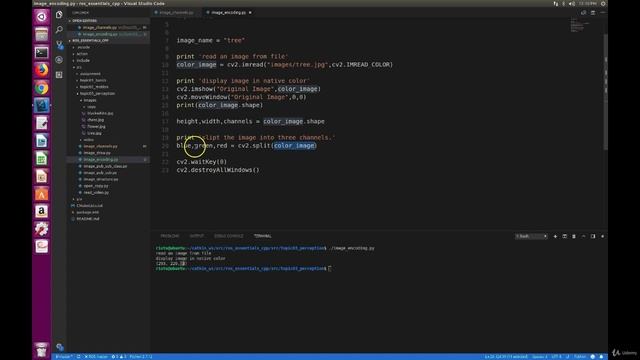Screen dimensions: 640x360
Task: Click the errors and warnings count
Action: click(x=119, y=357)
